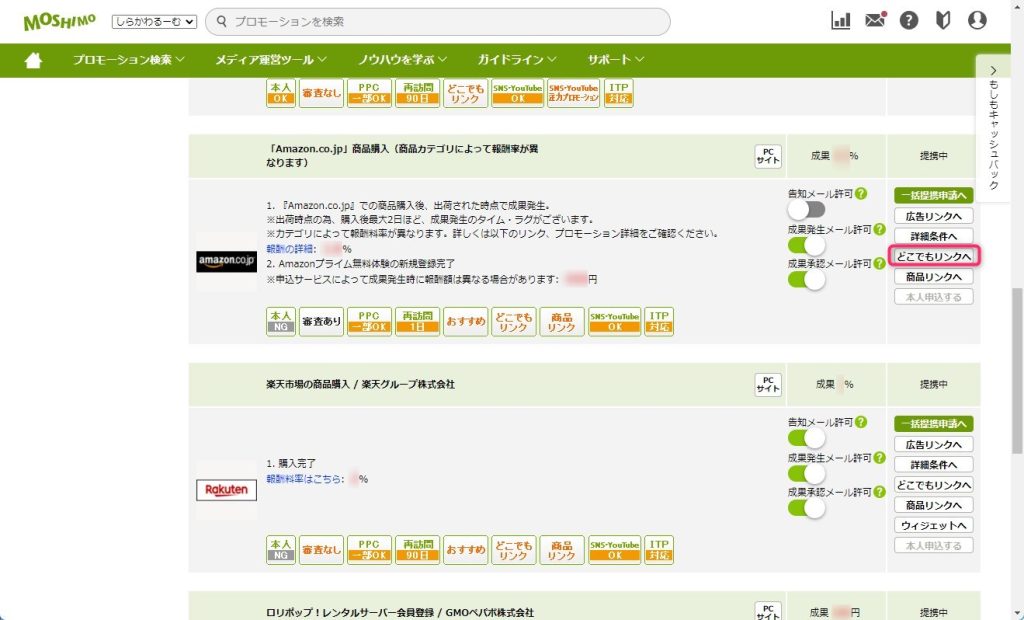
Task: Open the mail notifications envelope icon
Action: [875, 21]
